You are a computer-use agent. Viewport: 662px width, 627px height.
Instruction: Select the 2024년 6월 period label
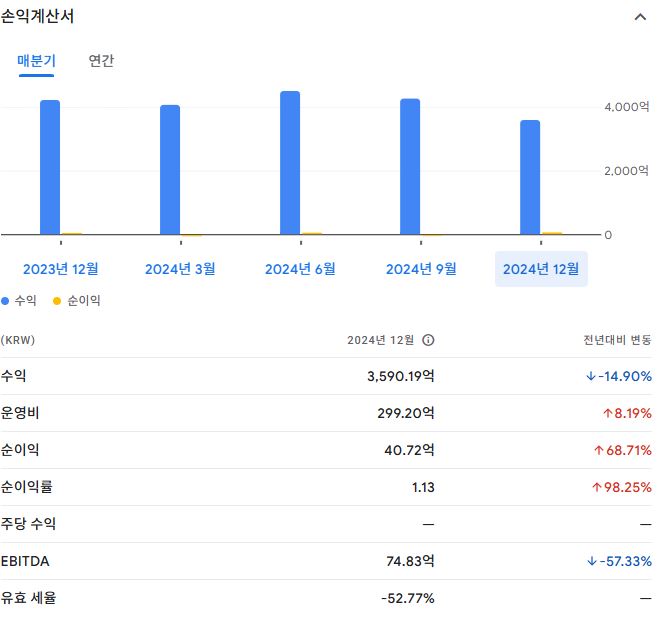300,269
